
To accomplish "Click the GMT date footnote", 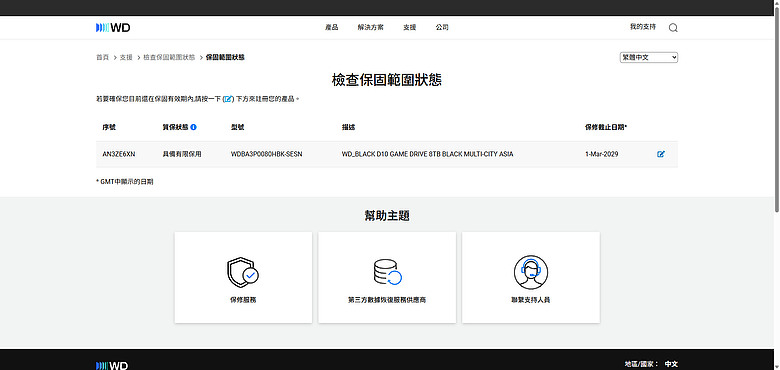I will tap(124, 182).
